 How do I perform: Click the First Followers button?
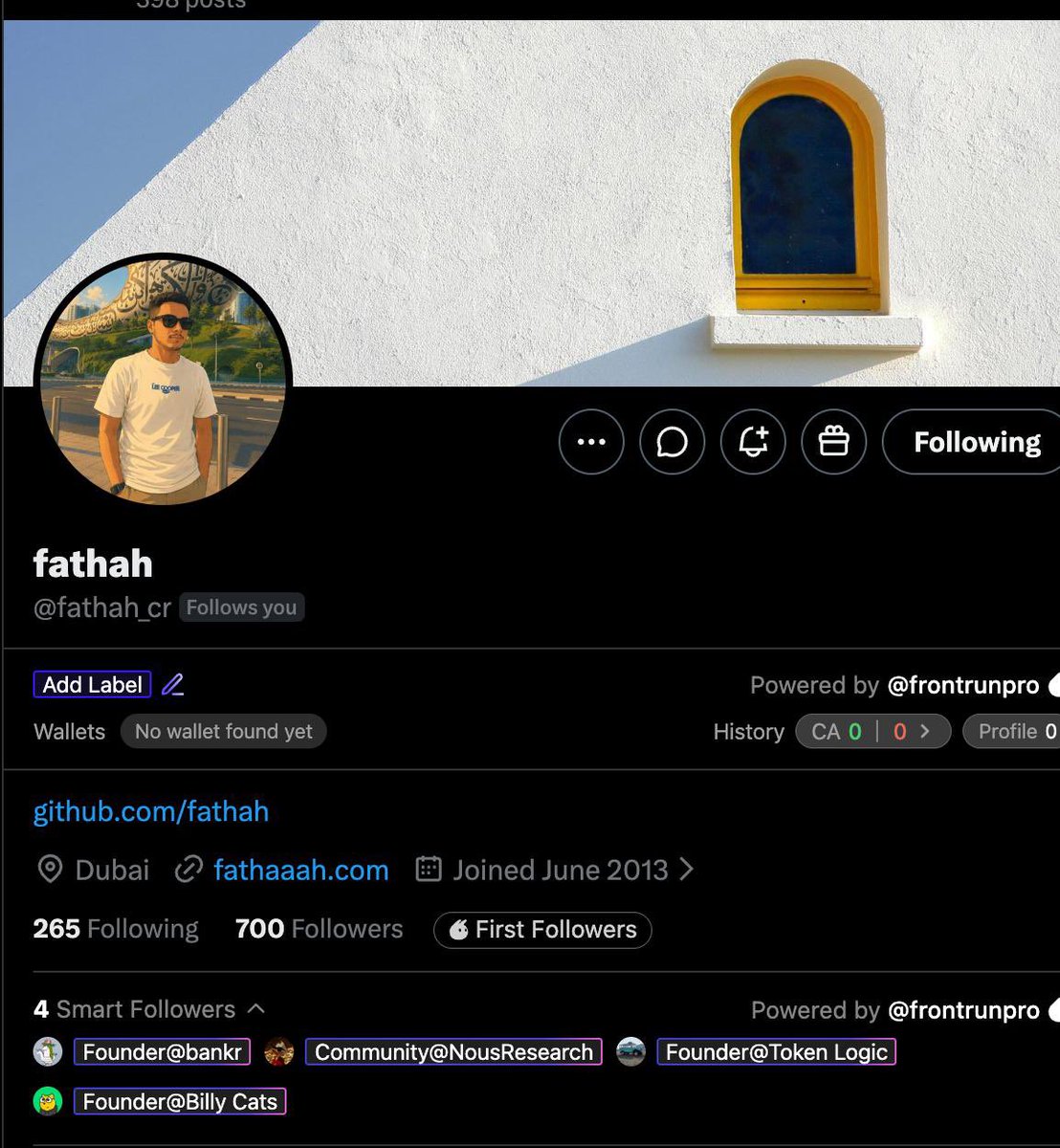[542, 930]
